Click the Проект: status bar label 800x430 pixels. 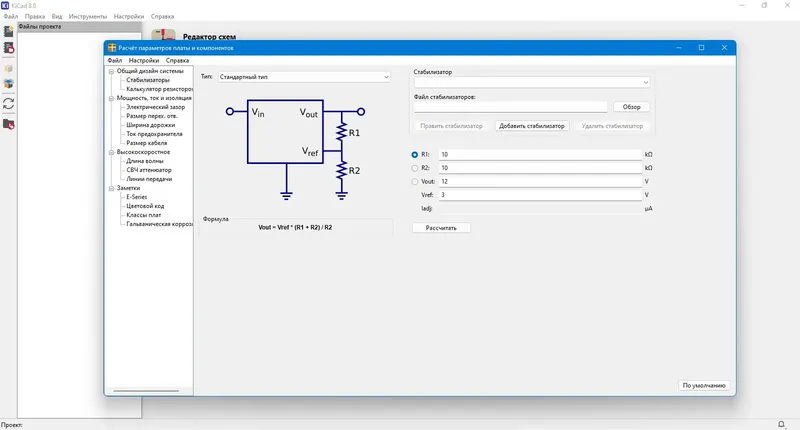[11, 425]
